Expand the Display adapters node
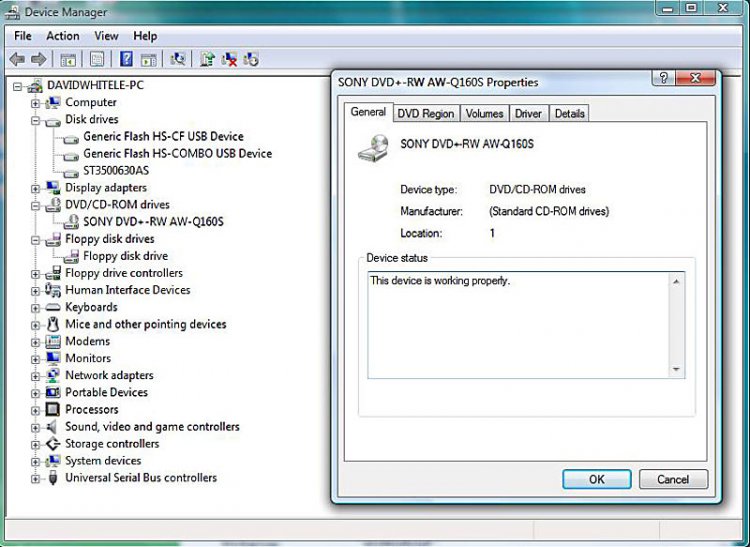This screenshot has width=750, height=547. 35,189
